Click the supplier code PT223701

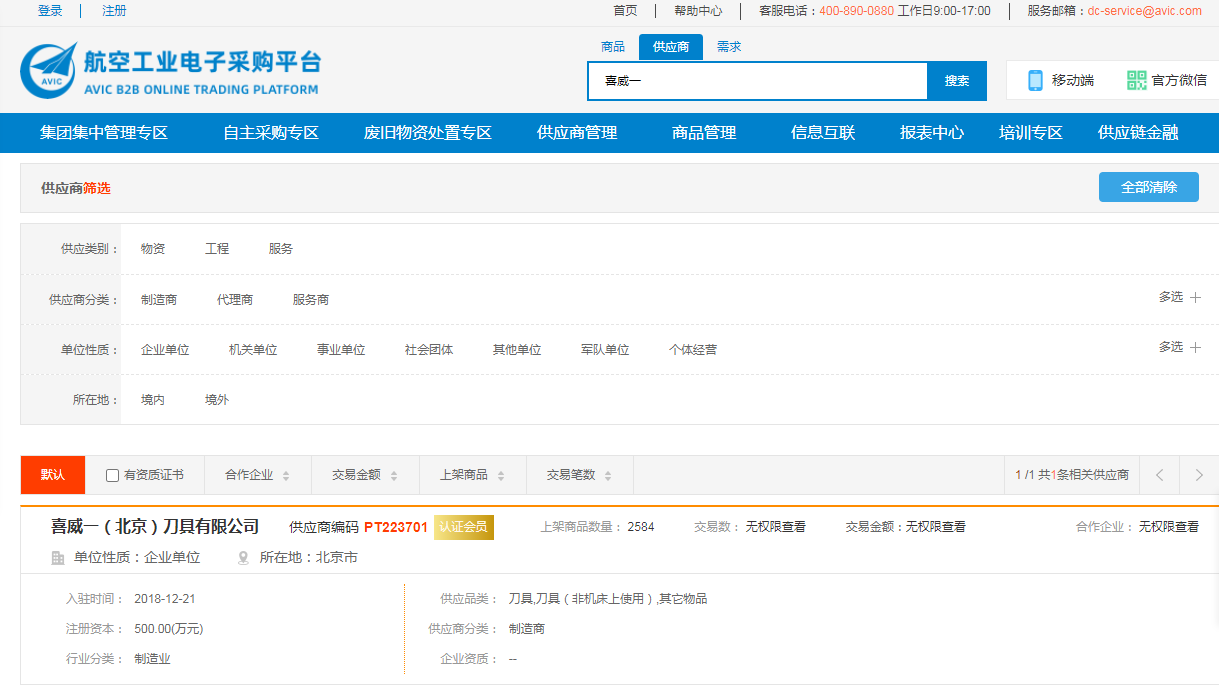[396, 527]
